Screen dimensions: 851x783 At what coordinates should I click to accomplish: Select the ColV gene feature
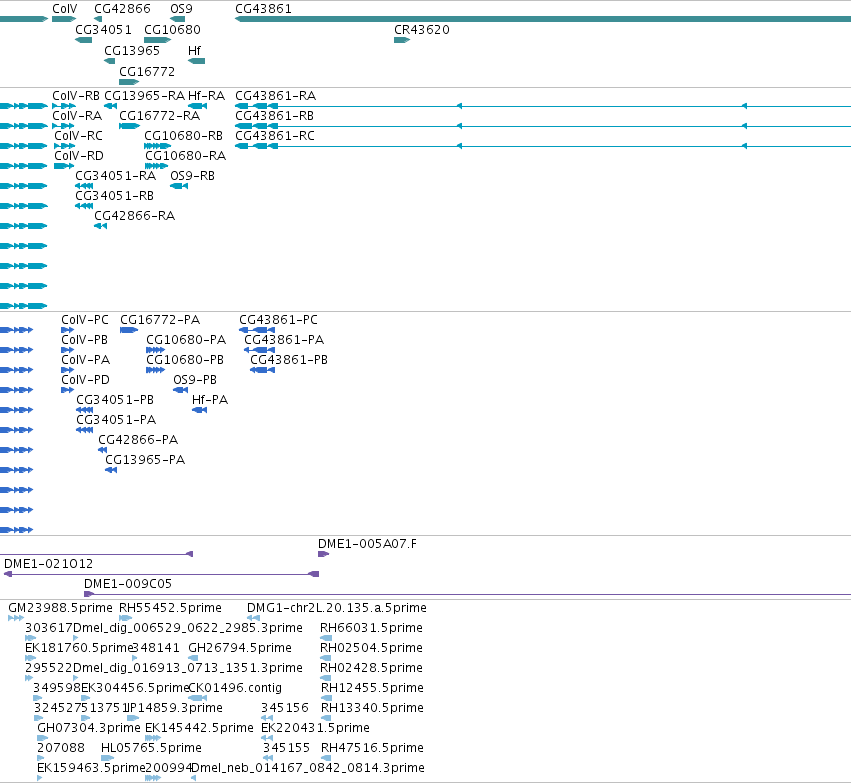[64, 20]
